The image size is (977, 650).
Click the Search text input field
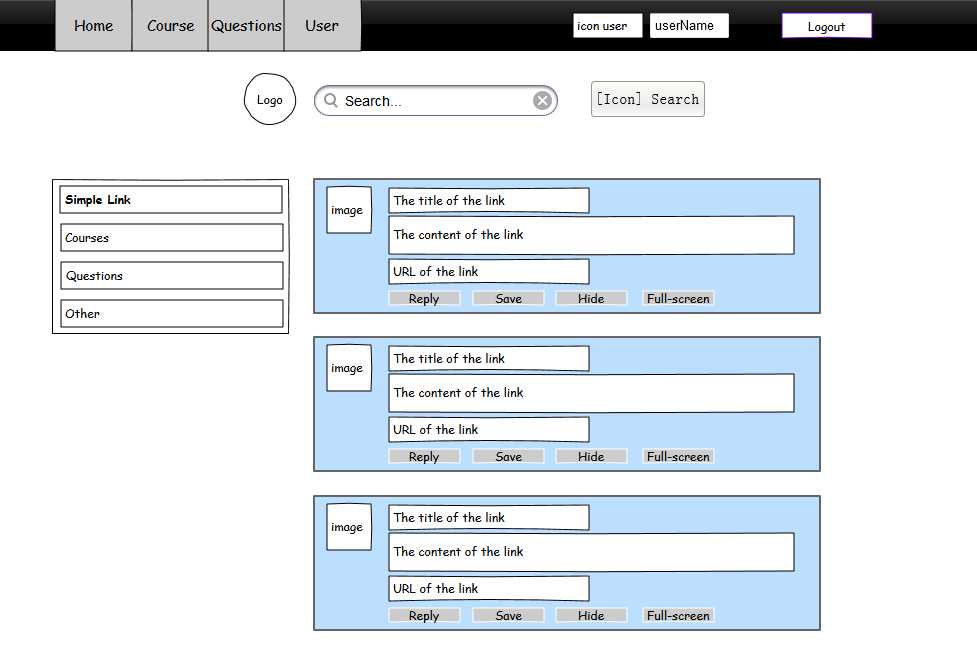pos(435,101)
